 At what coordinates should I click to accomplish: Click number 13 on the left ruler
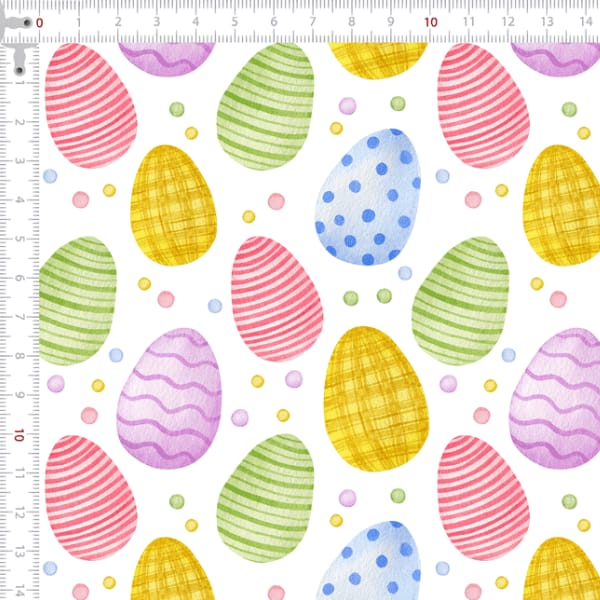coord(20,552)
